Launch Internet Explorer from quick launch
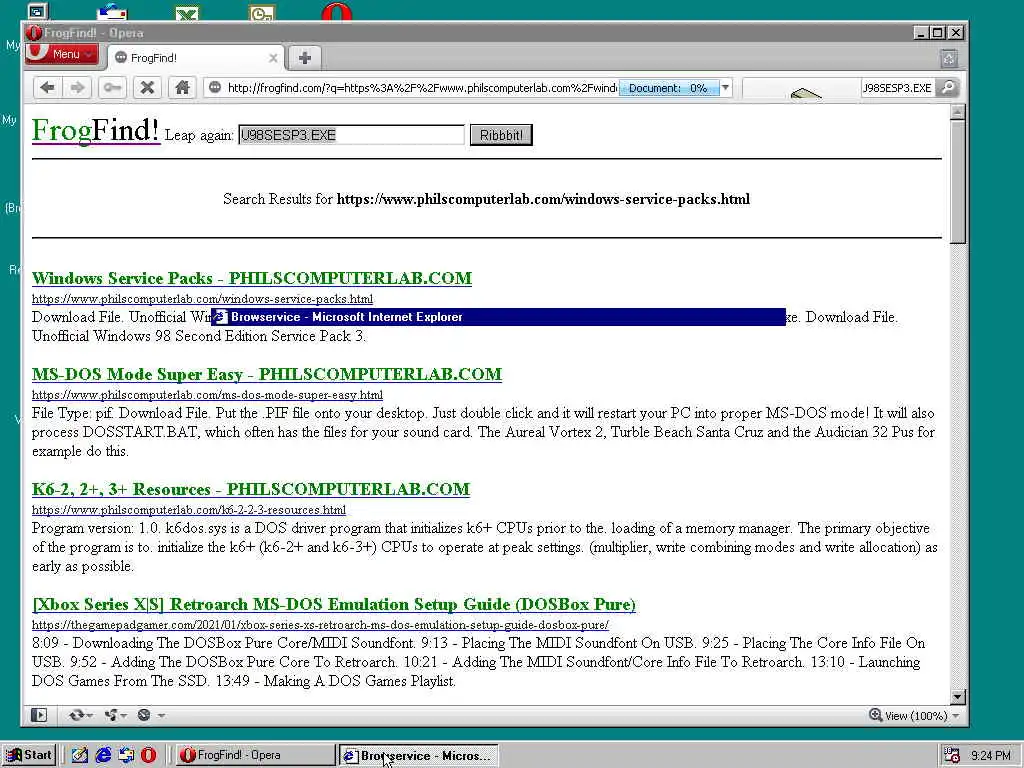Viewport: 1024px width, 768px height. 103,756
